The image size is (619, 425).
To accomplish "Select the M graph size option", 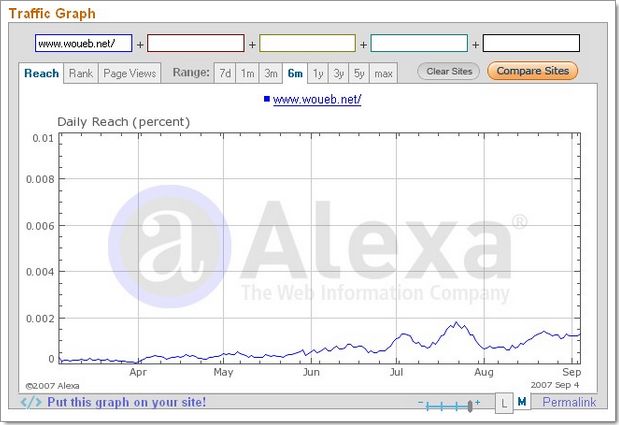I will pos(521,402).
